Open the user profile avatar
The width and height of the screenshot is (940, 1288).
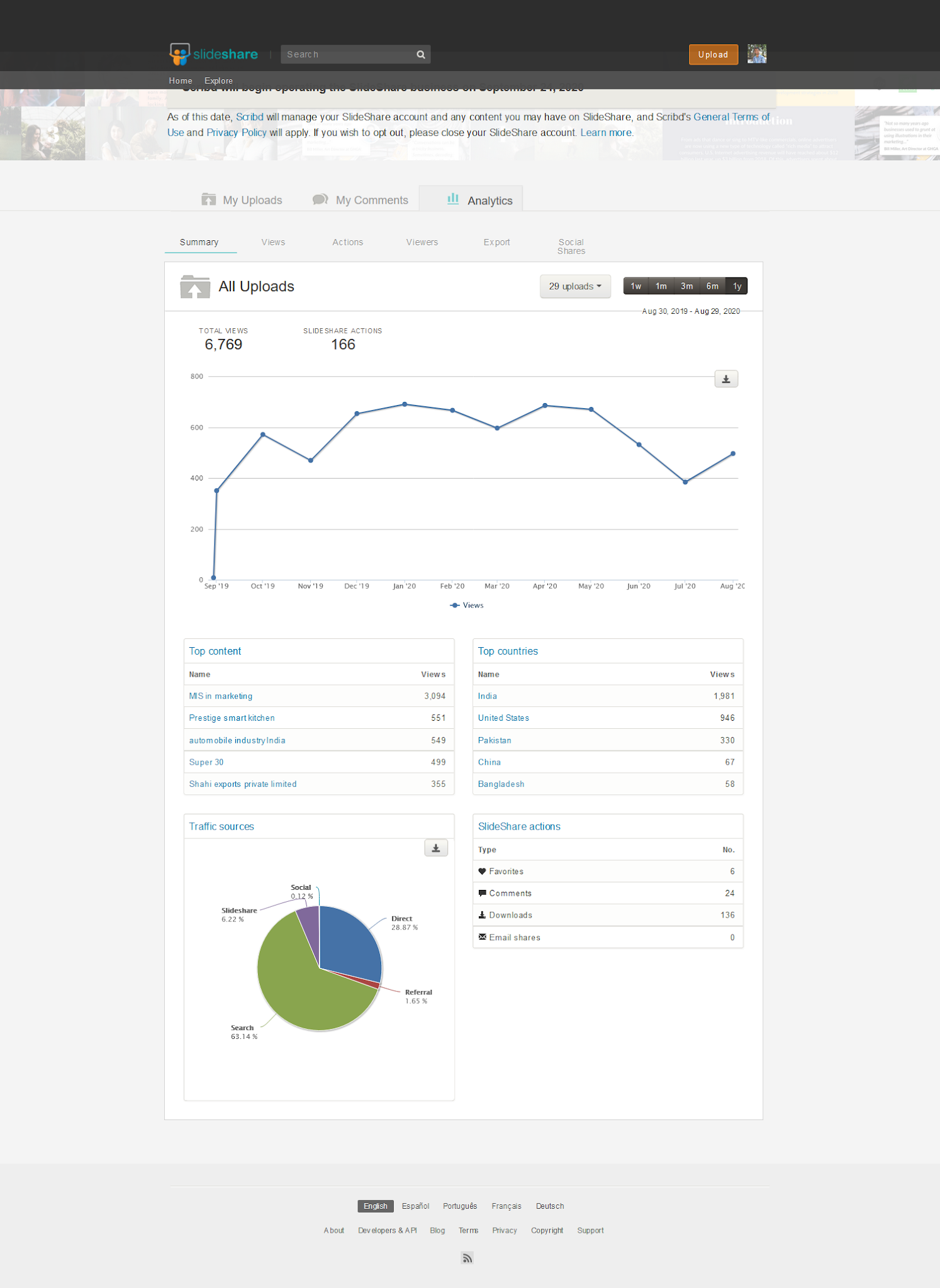(x=757, y=54)
